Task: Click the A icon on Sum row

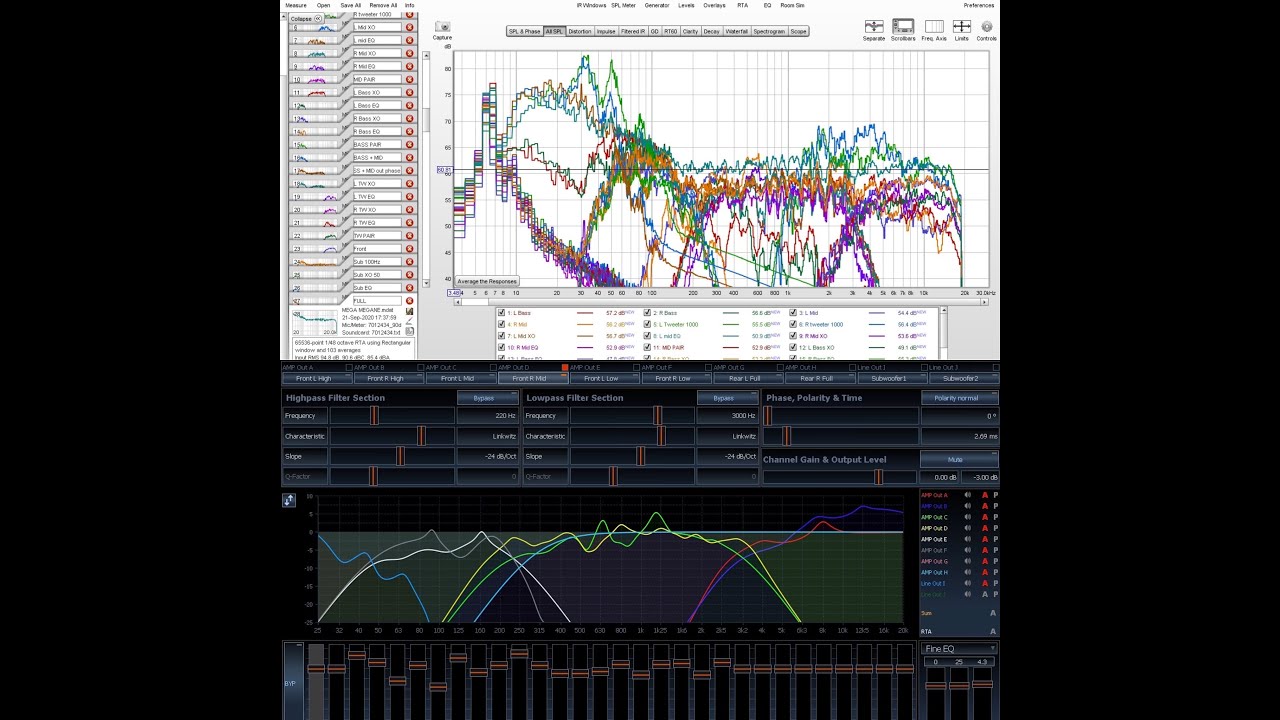Action: 993,613
